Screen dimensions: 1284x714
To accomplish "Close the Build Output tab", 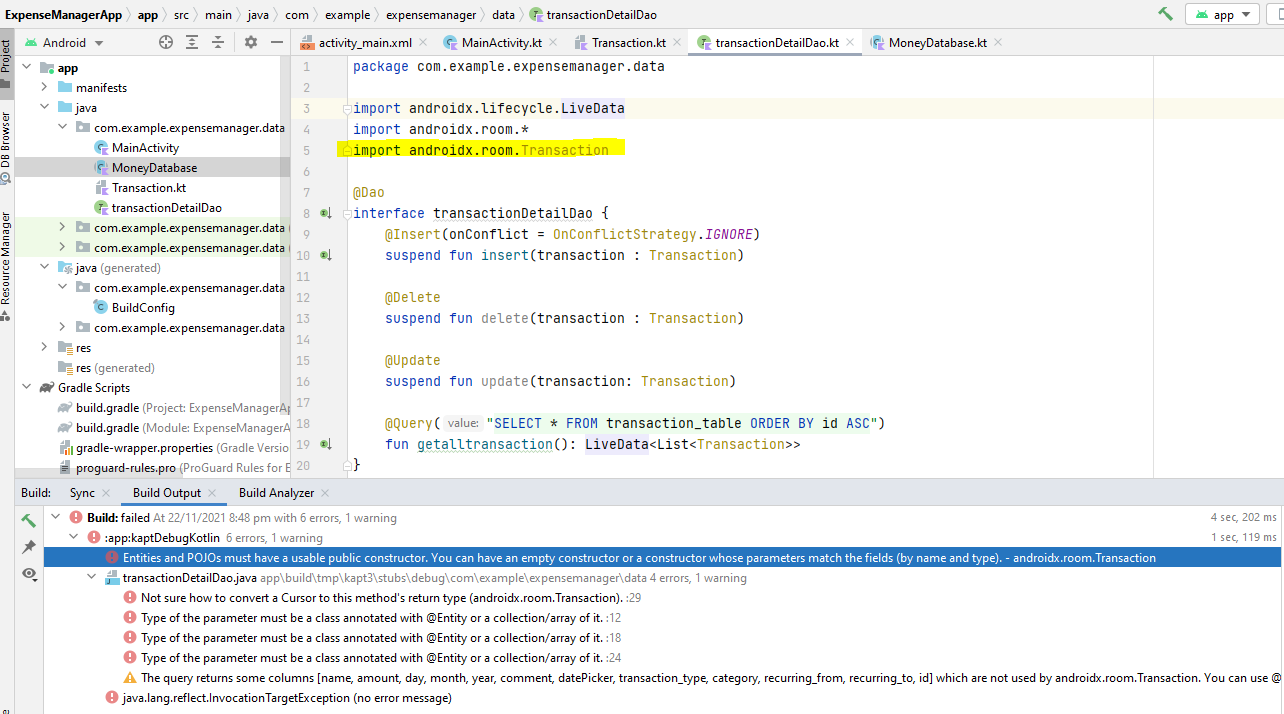I will (x=212, y=493).
